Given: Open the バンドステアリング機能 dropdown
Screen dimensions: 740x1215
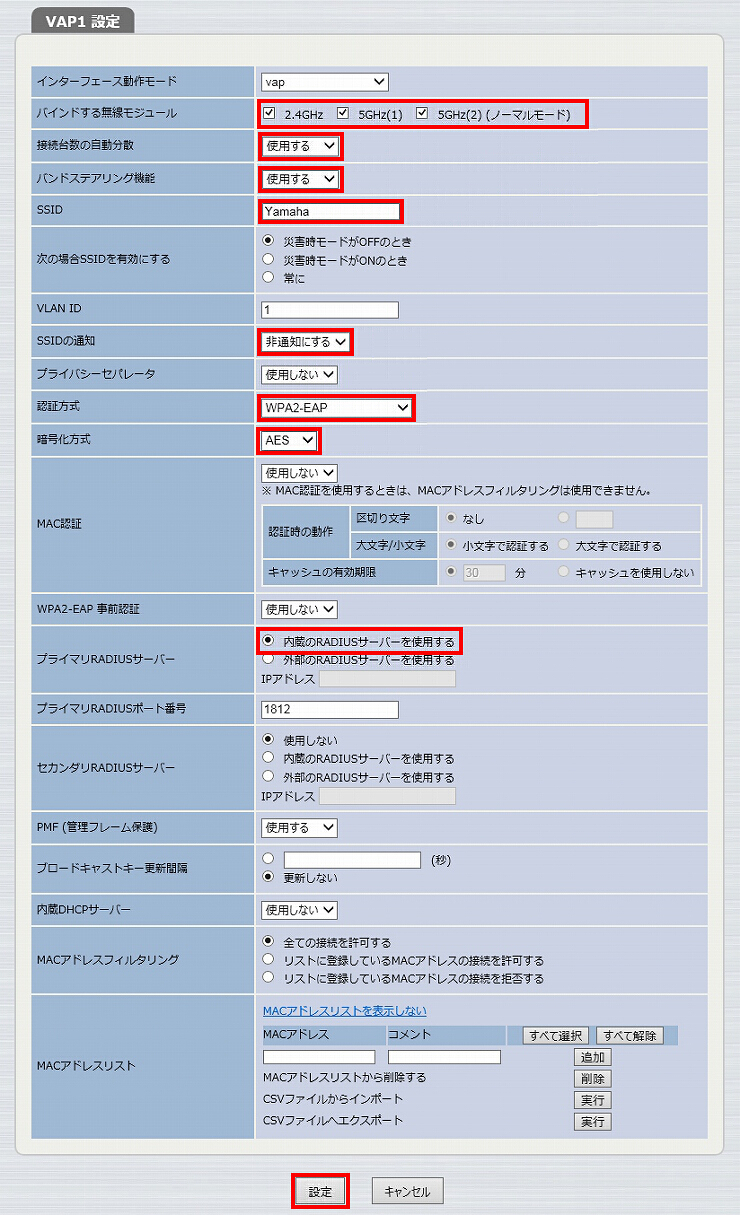Looking at the screenshot, I should point(300,179).
